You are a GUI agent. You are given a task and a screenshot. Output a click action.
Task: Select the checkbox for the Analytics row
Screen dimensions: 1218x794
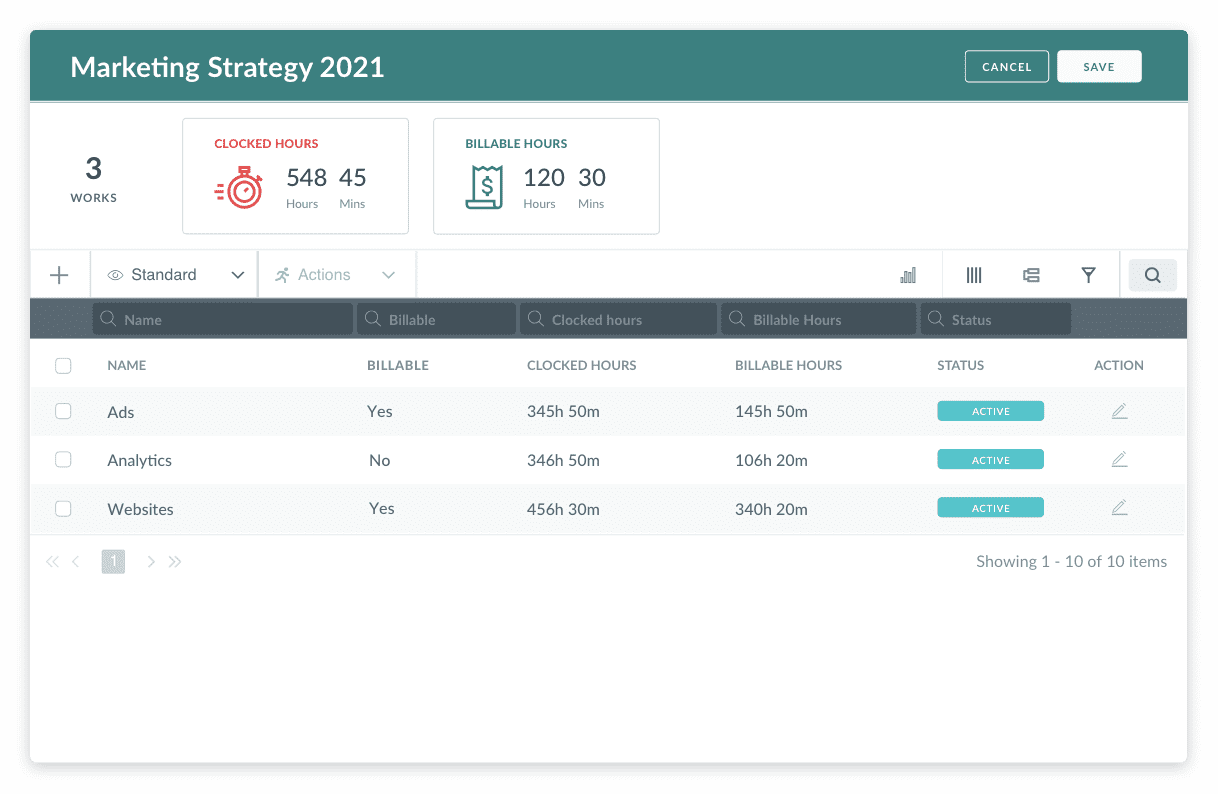63,459
